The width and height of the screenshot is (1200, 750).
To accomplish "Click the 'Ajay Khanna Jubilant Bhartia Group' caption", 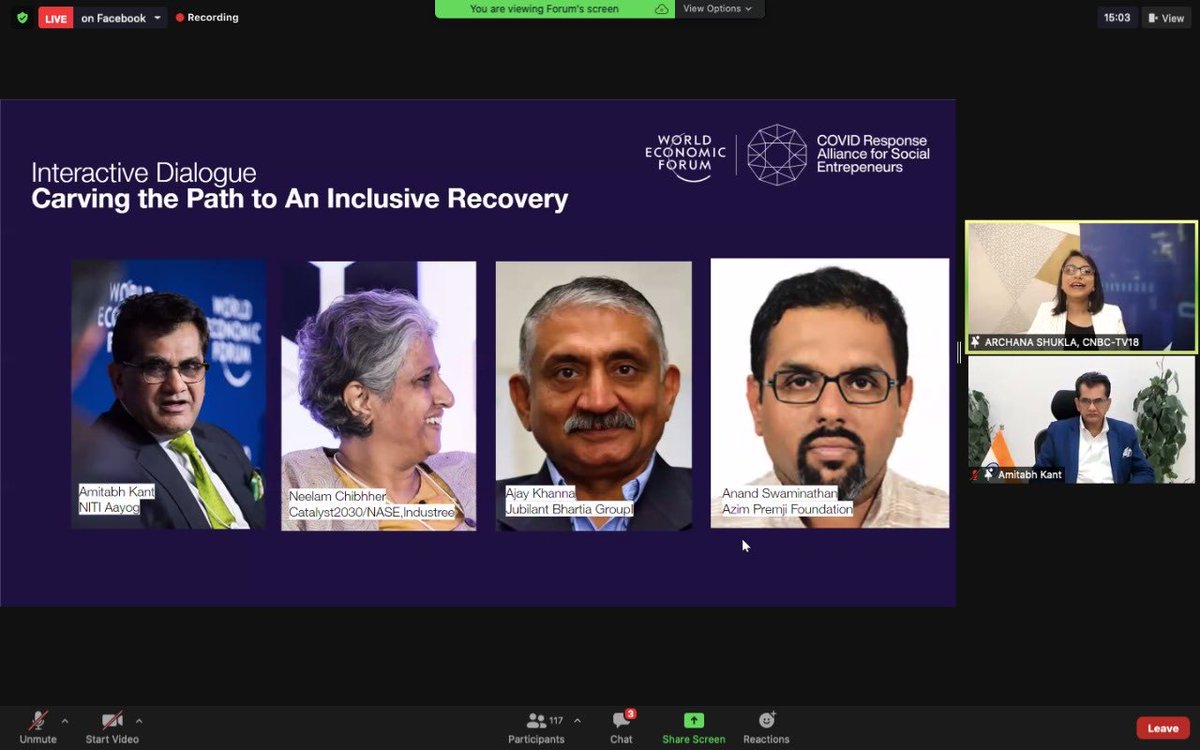I will tap(569, 501).
